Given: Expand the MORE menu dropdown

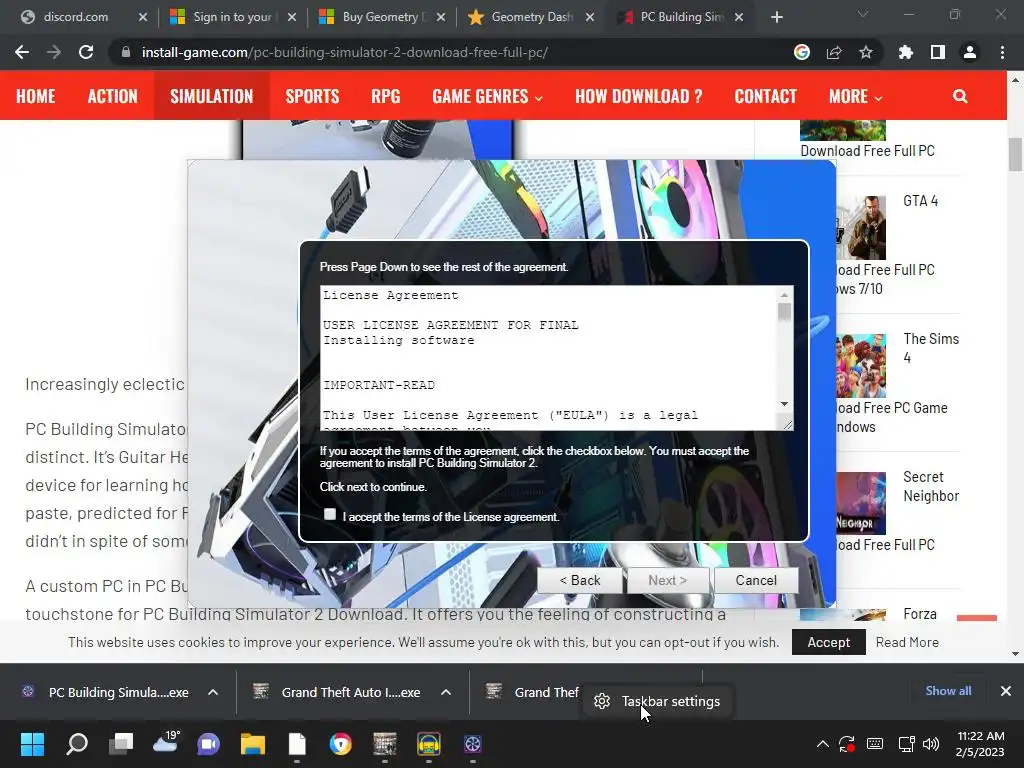Looking at the screenshot, I should point(856,96).
